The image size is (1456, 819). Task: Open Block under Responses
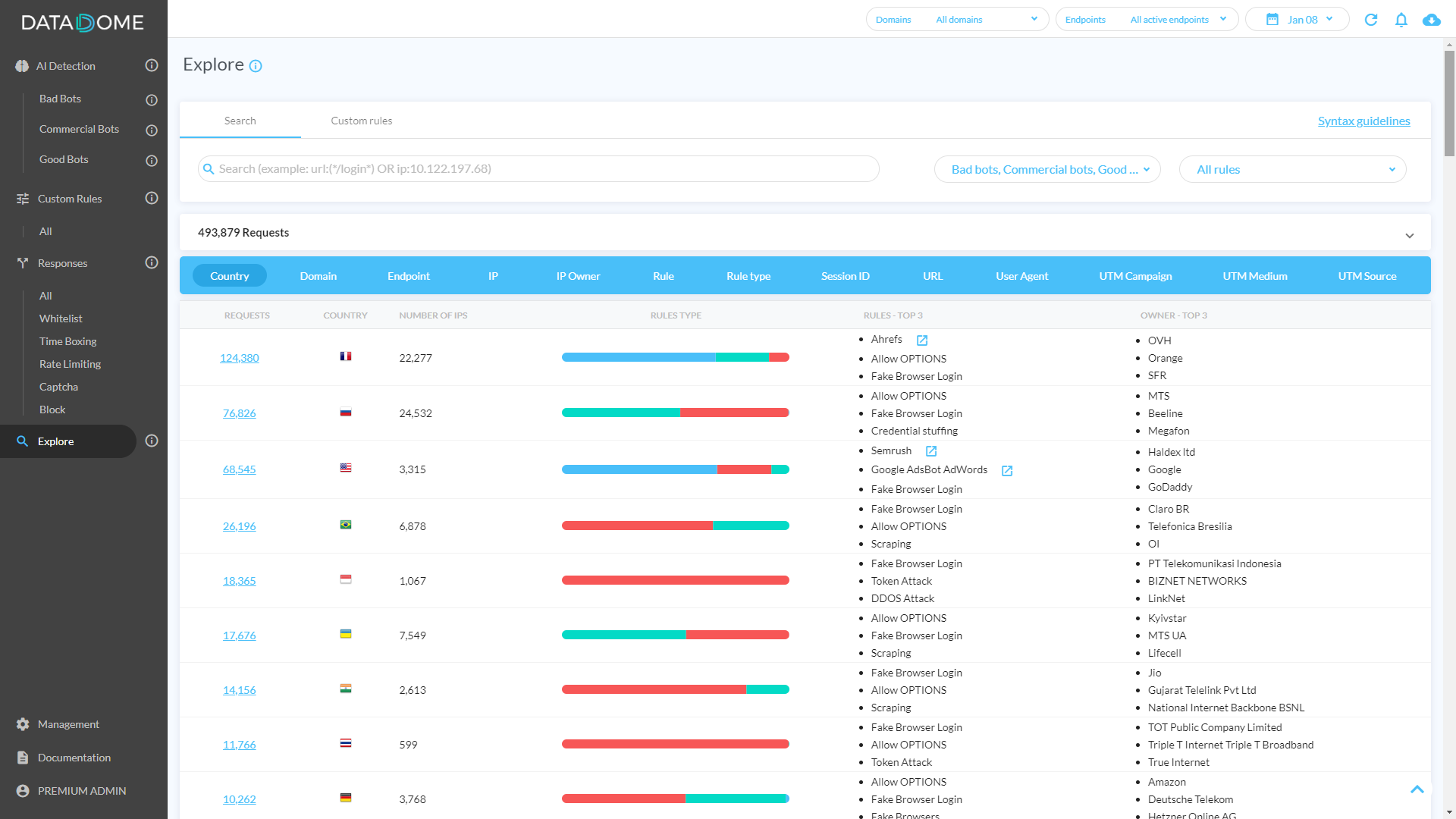click(52, 409)
